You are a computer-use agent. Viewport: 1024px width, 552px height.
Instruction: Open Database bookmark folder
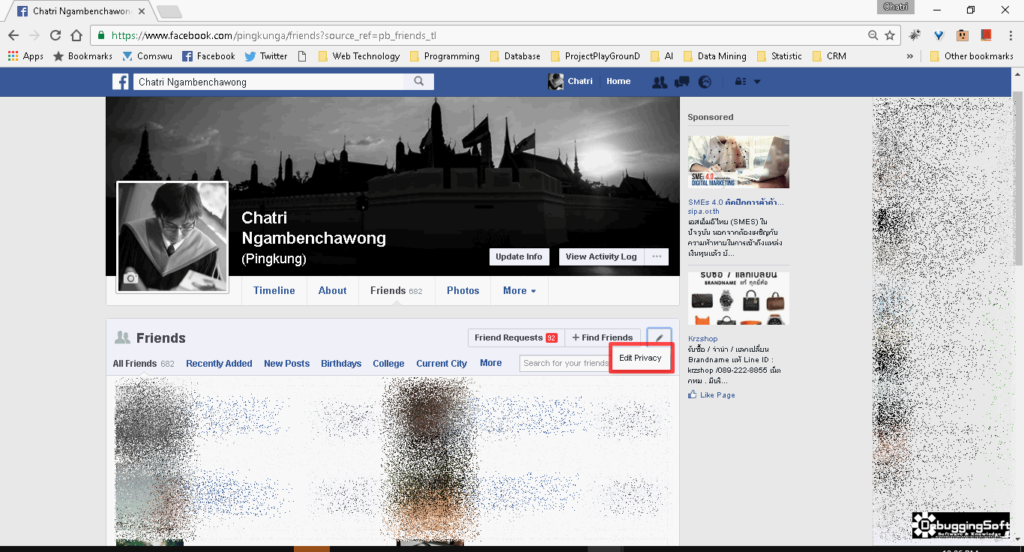(515, 56)
